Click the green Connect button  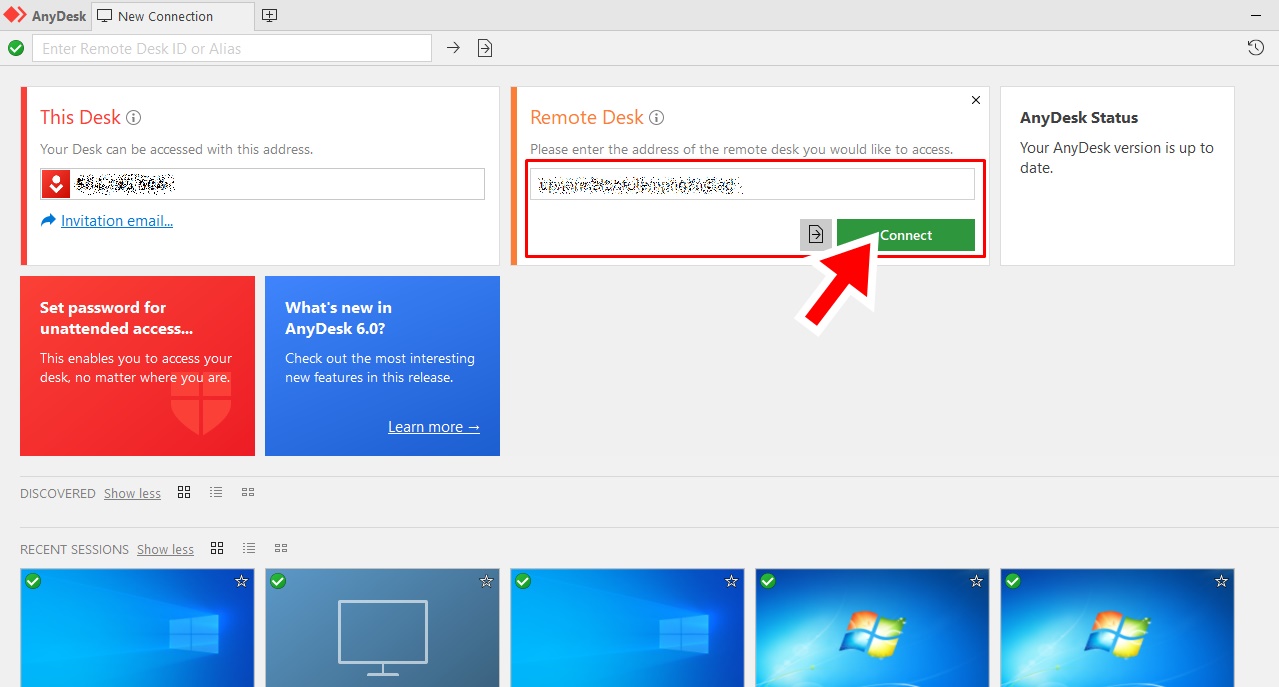pyautogui.click(x=906, y=235)
